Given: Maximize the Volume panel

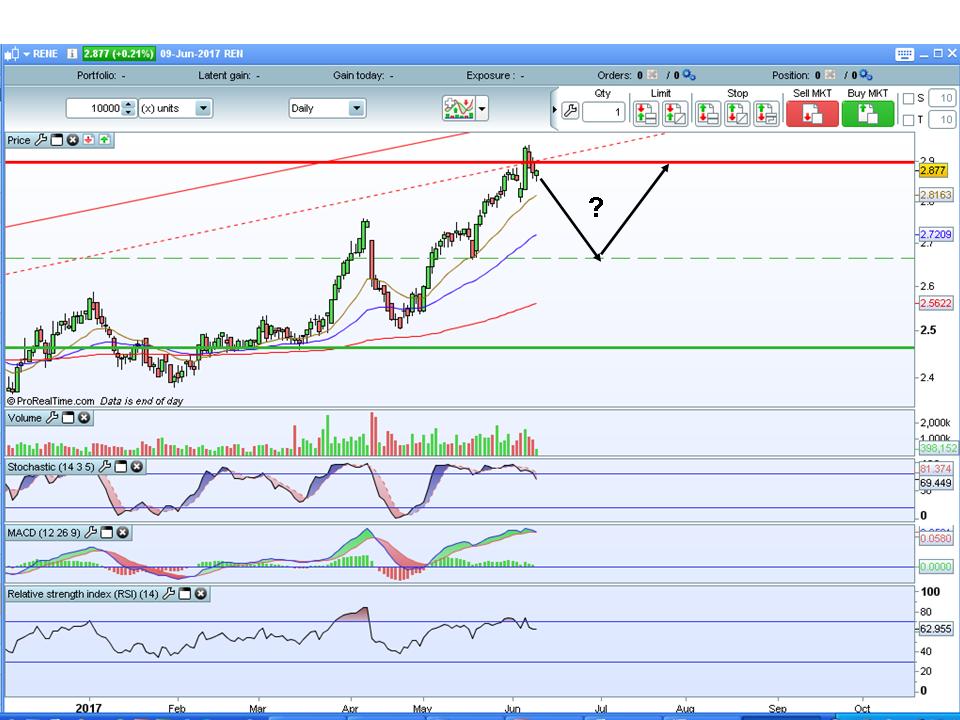Looking at the screenshot, I should point(68,418).
